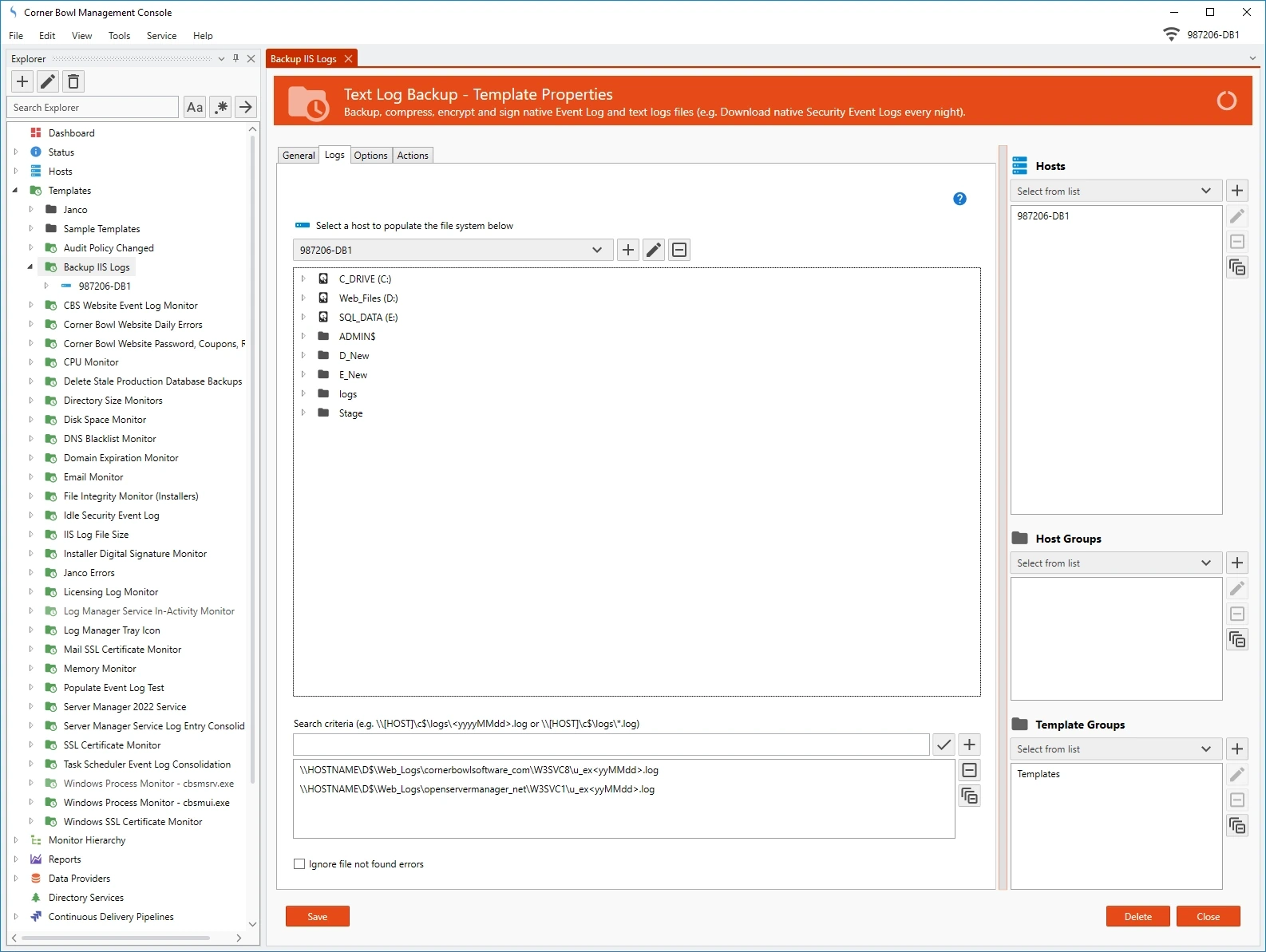Viewport: 1266px width, 952px height.
Task: Add a host with Hosts plus icon
Action: 1236,191
